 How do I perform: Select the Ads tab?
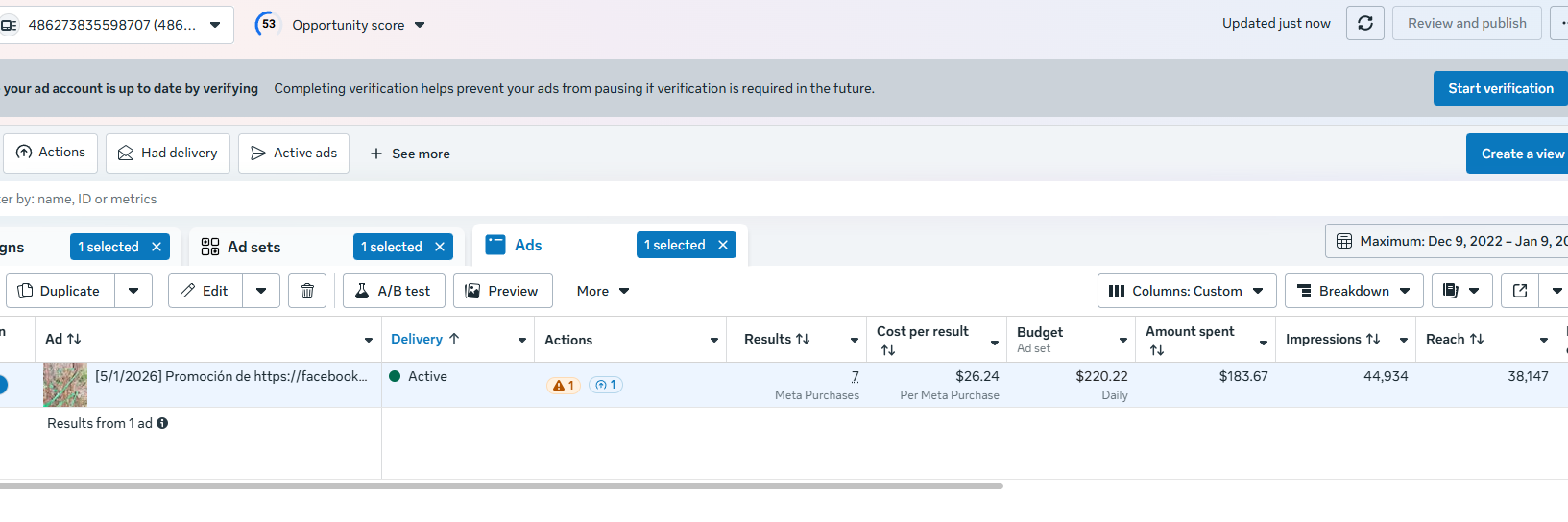coord(527,245)
